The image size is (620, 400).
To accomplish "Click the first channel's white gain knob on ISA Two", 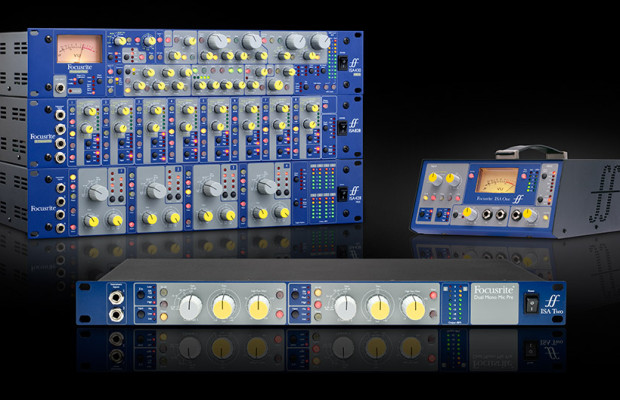I will point(191,307).
